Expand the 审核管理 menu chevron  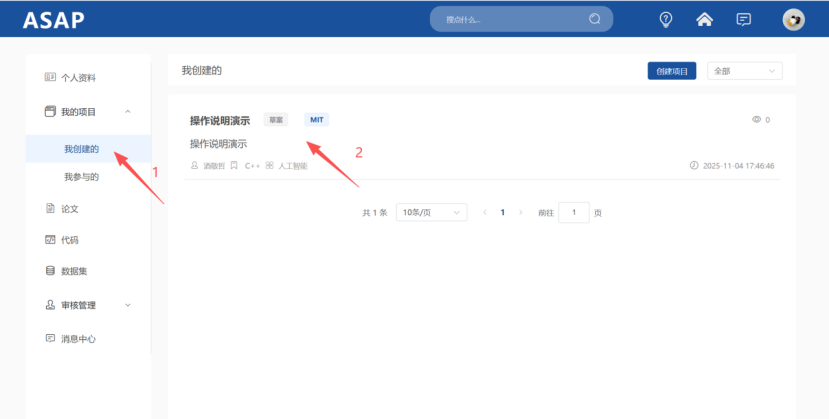[x=127, y=305]
